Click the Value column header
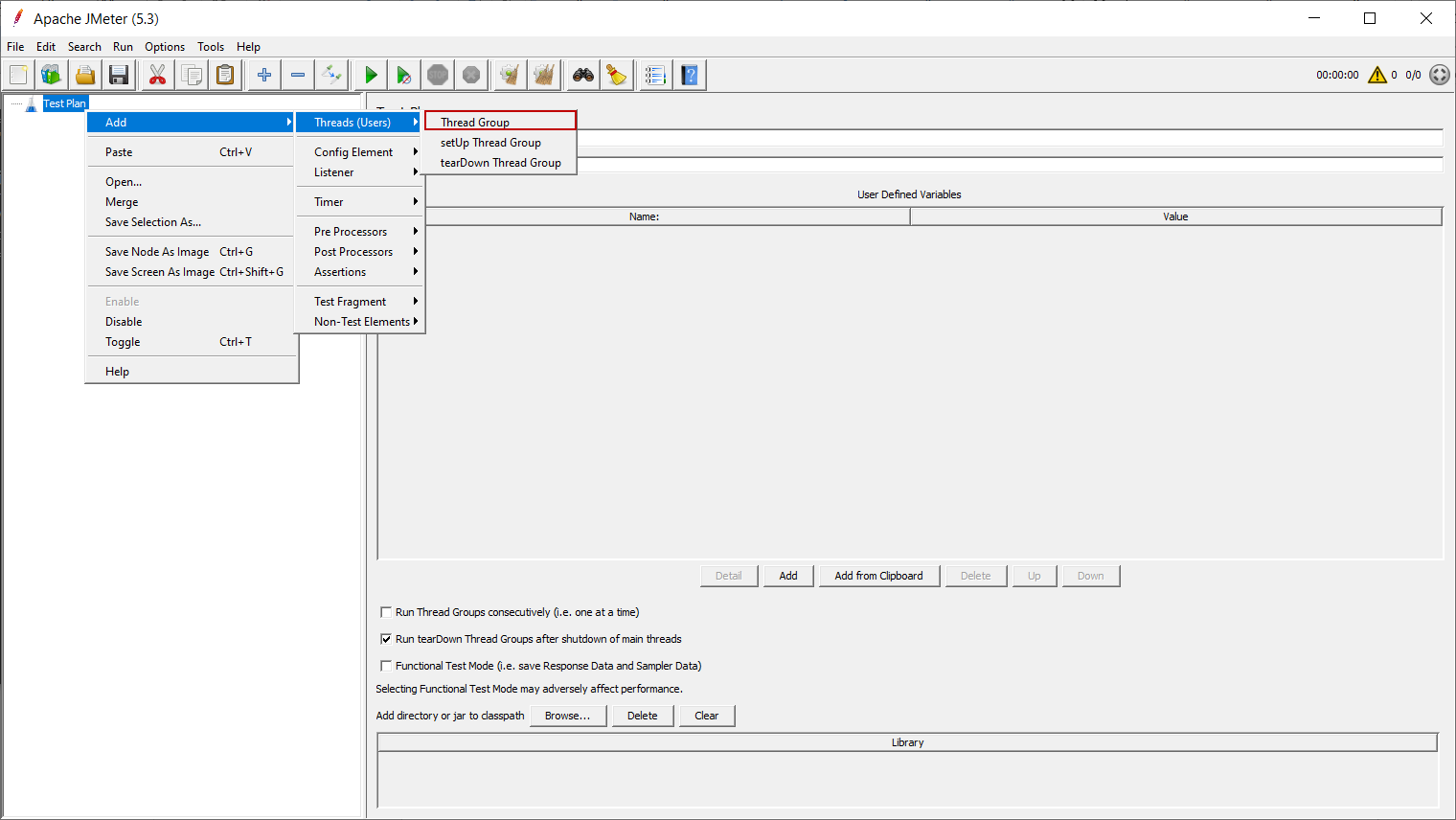The height and width of the screenshot is (820, 1456). (x=1176, y=216)
